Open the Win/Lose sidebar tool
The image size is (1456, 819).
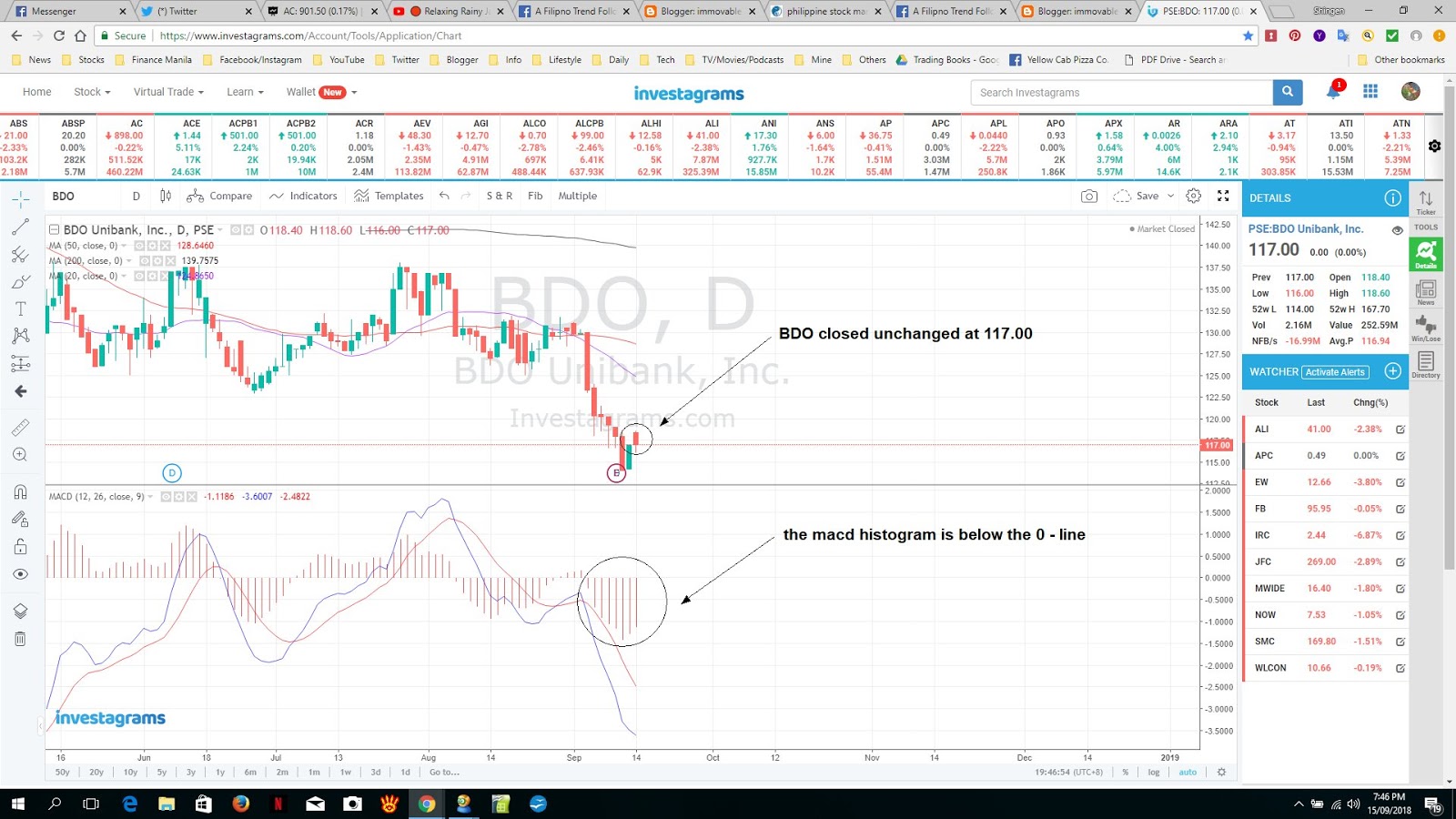coord(1426,329)
